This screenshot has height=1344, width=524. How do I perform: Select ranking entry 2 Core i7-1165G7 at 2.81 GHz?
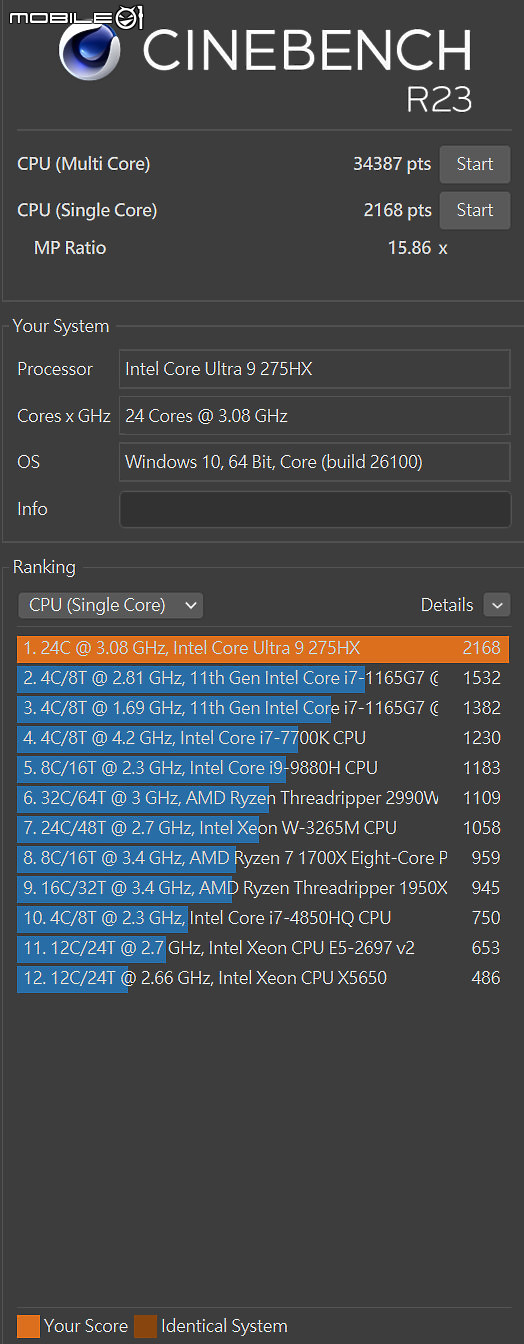(x=263, y=678)
